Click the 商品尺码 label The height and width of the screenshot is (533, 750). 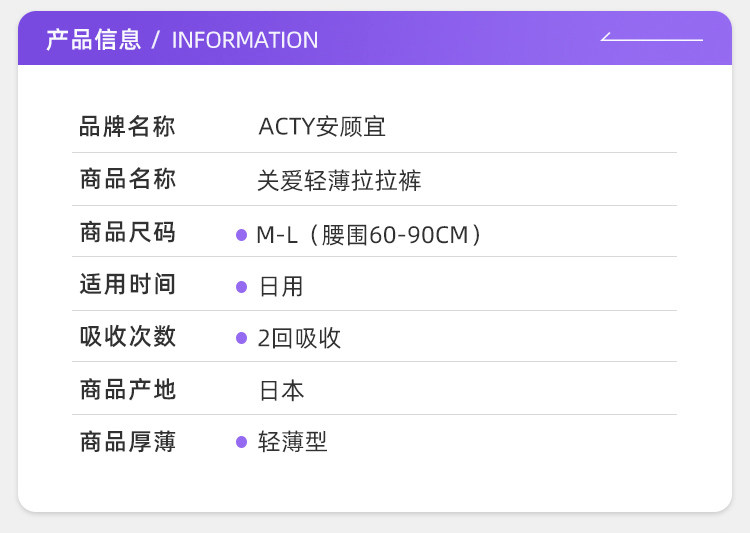click(127, 233)
